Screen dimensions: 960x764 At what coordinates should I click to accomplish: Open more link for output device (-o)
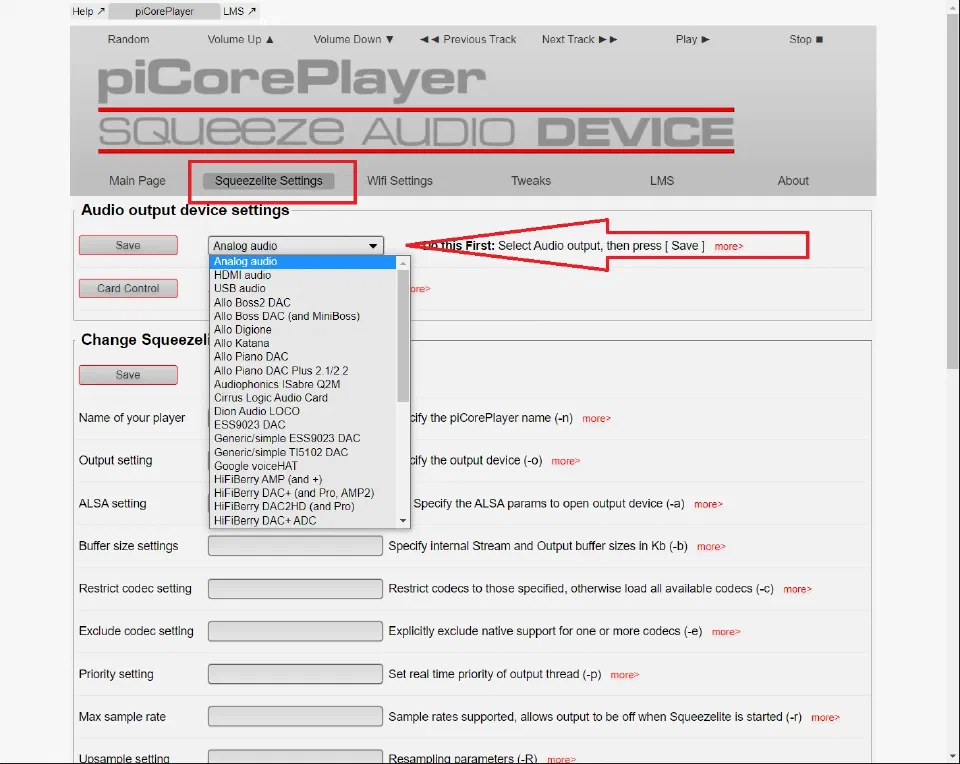tap(566, 461)
